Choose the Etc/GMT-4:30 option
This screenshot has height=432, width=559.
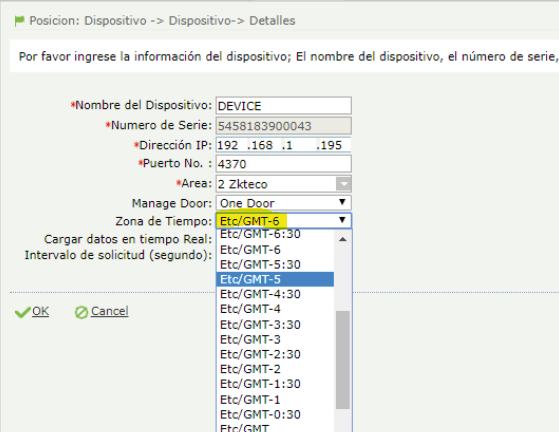(x=275, y=294)
